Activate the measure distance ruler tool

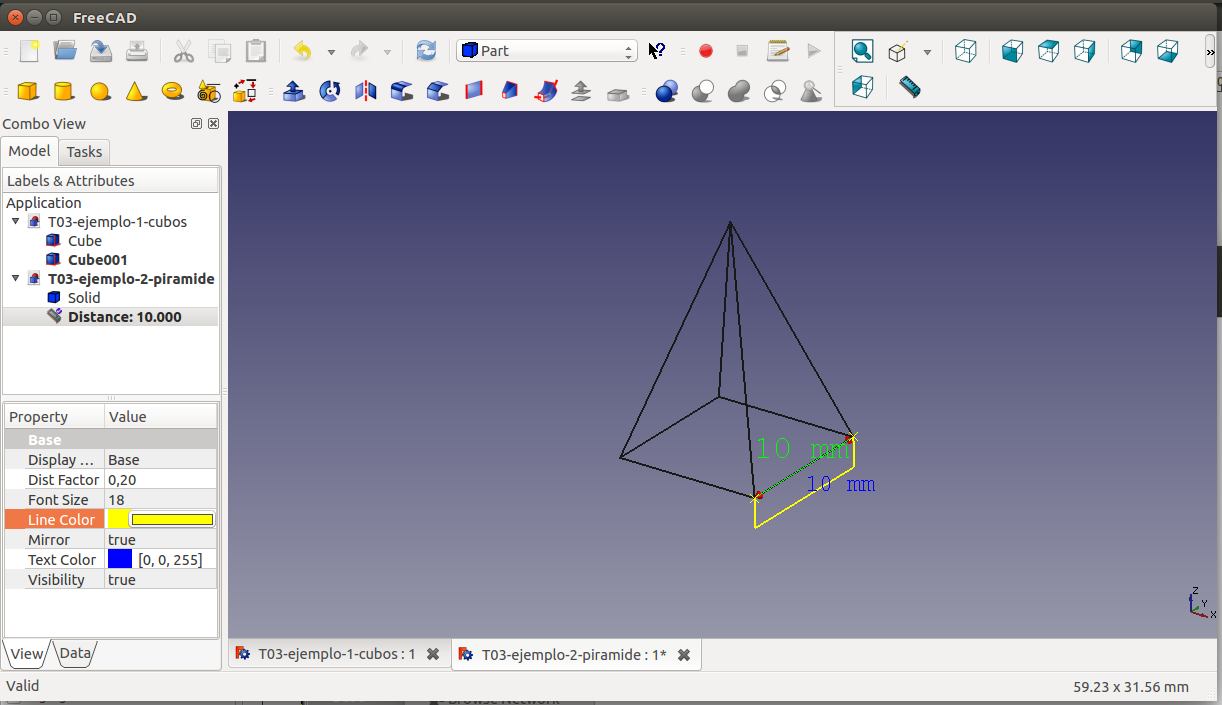(x=909, y=87)
